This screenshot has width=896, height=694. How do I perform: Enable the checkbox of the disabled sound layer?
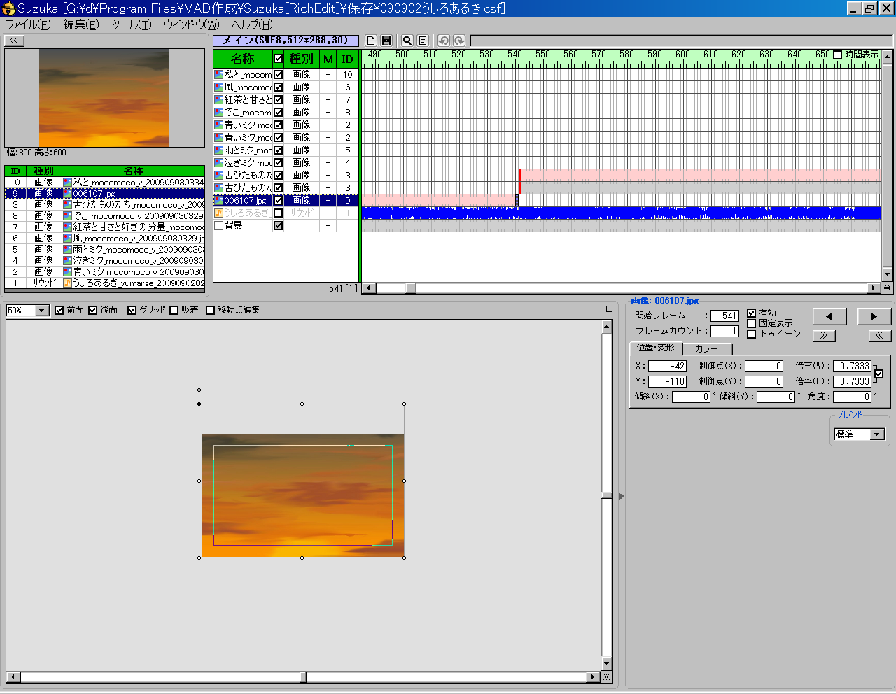coord(278,213)
